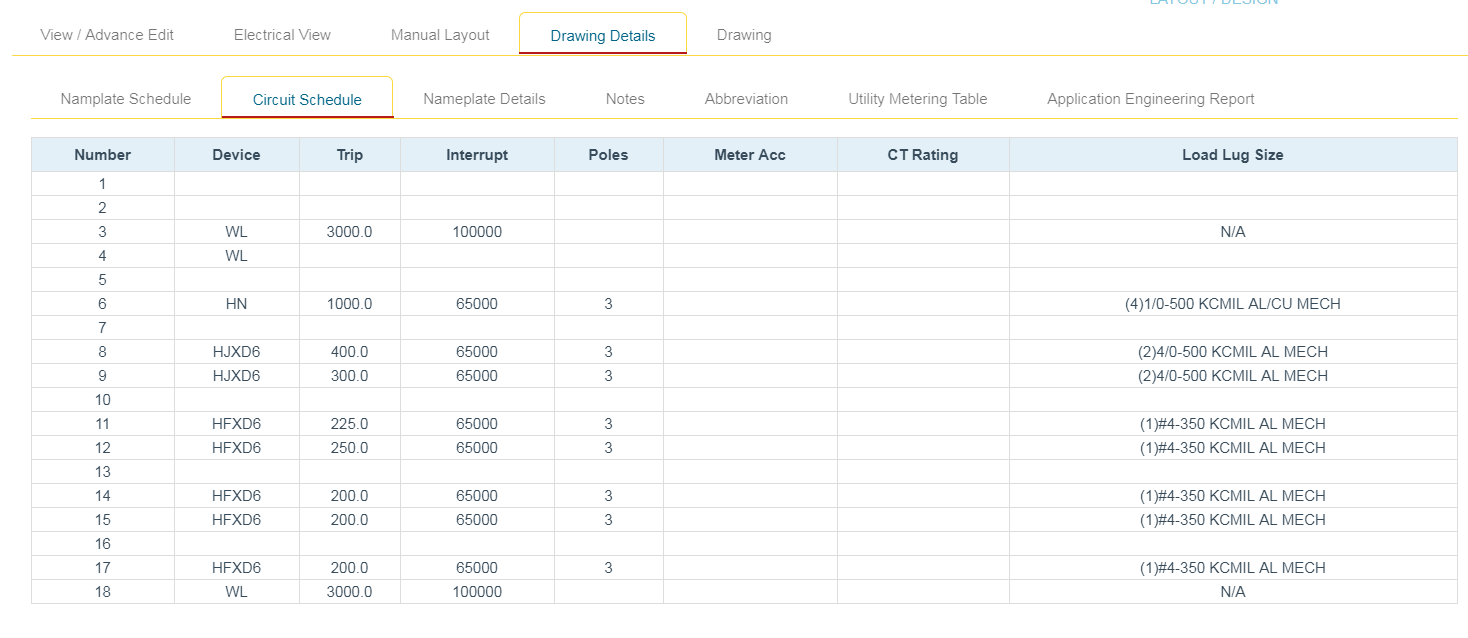Image resolution: width=1468 pixels, height=638 pixels.
Task: Reselect the Circuit Schedule sub-tab
Action: click(x=306, y=99)
